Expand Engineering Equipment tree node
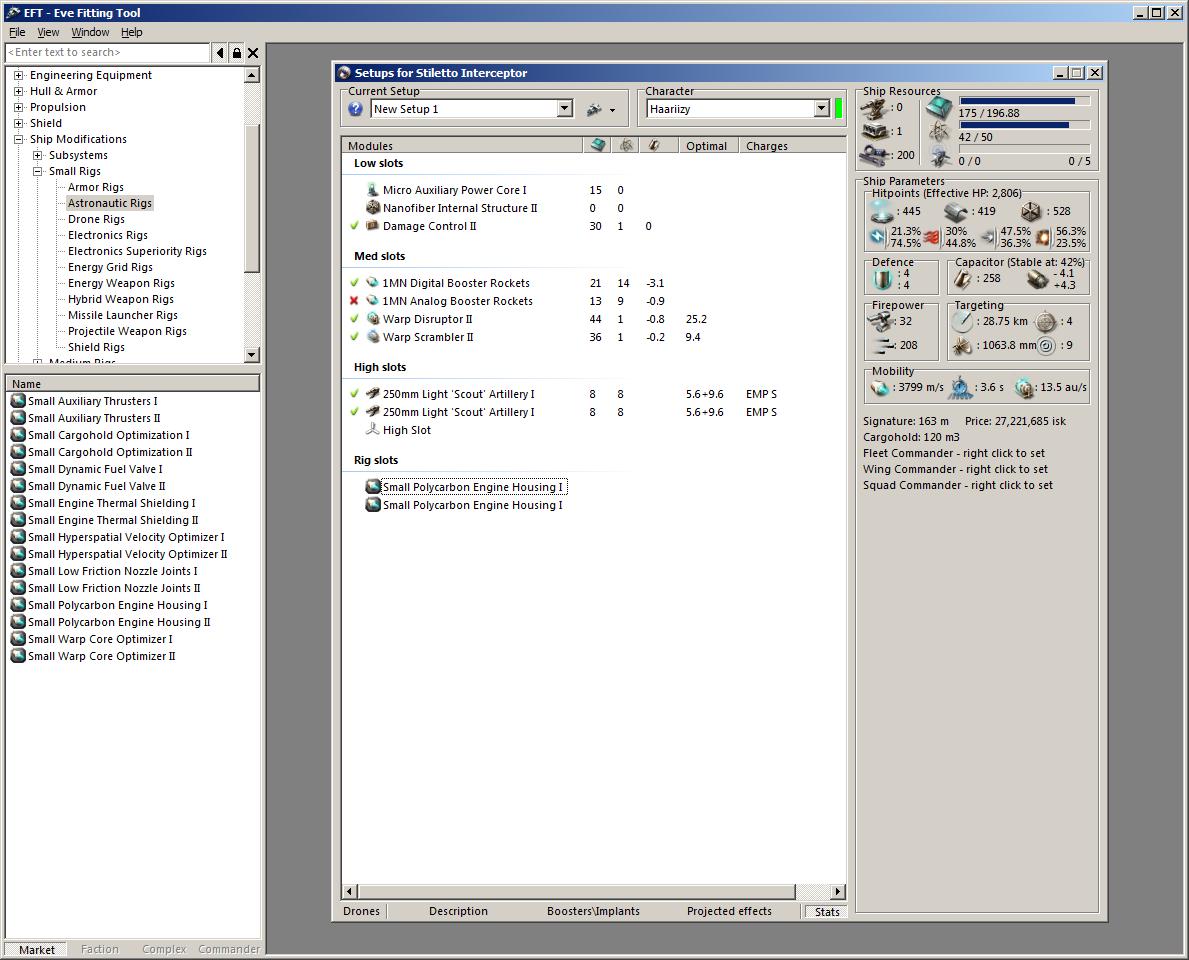Image resolution: width=1189 pixels, height=960 pixels. pyautogui.click(x=18, y=75)
